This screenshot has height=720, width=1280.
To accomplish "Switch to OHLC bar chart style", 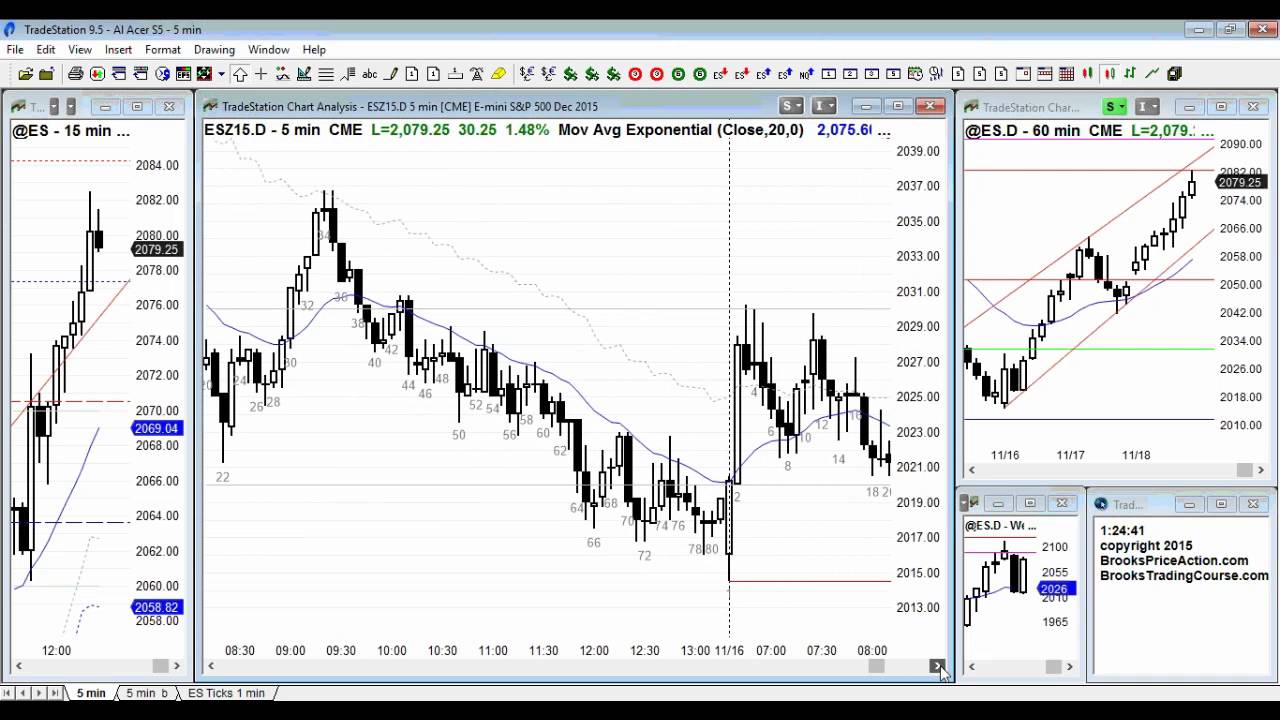I will pyautogui.click(x=1130, y=74).
